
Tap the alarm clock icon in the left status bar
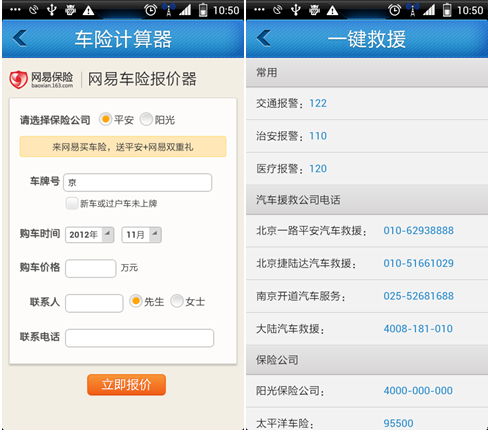[x=150, y=10]
